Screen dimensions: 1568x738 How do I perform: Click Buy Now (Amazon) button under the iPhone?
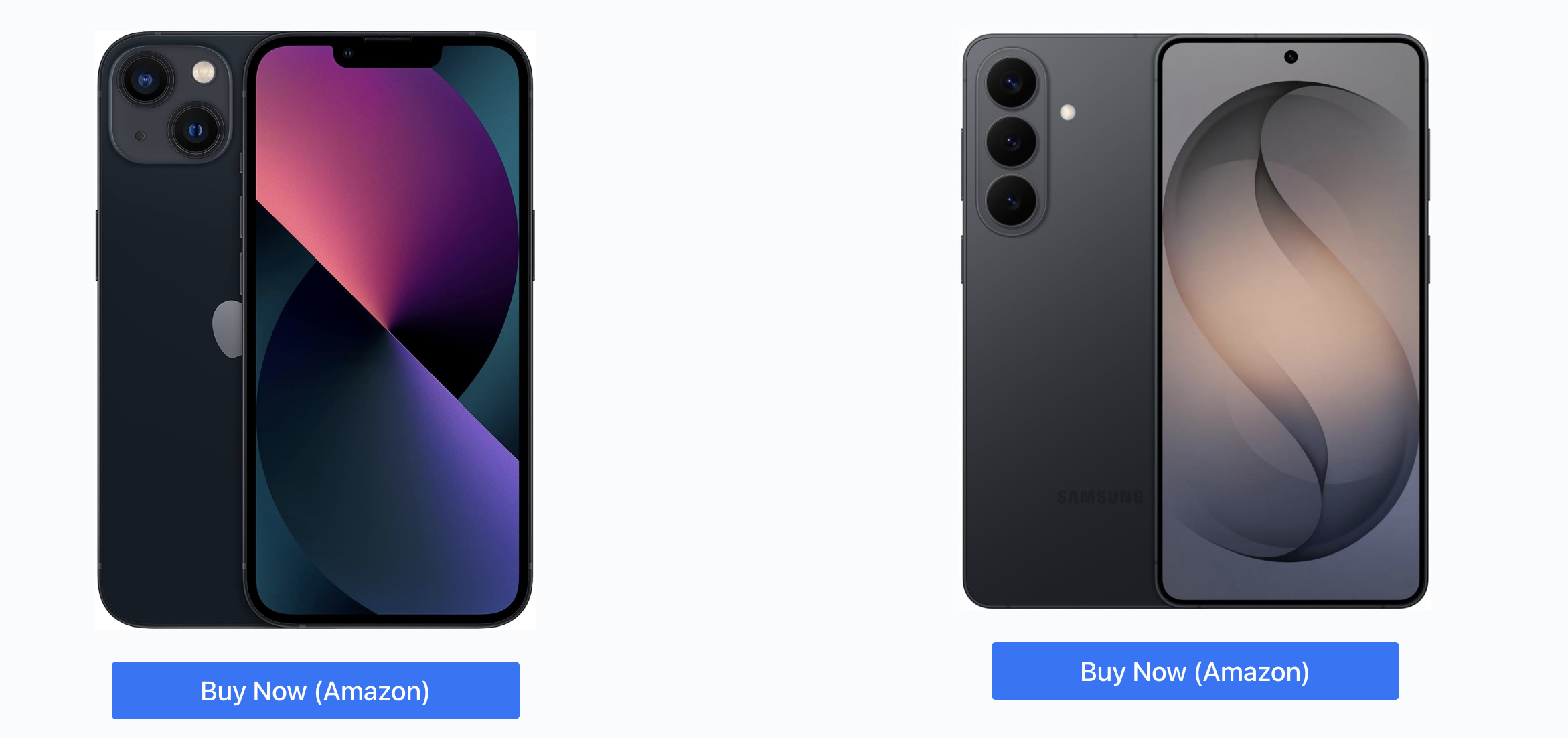point(315,690)
